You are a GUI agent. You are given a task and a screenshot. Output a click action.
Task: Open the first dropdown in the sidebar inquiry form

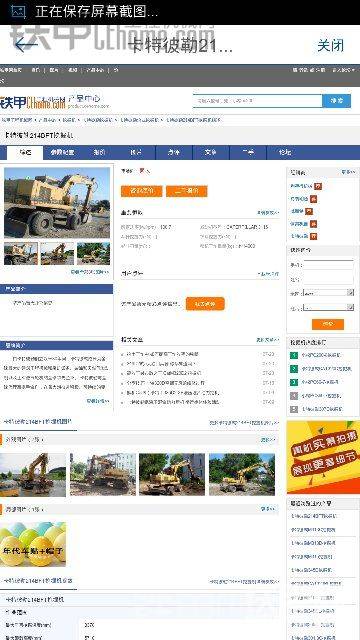click(x=328, y=293)
